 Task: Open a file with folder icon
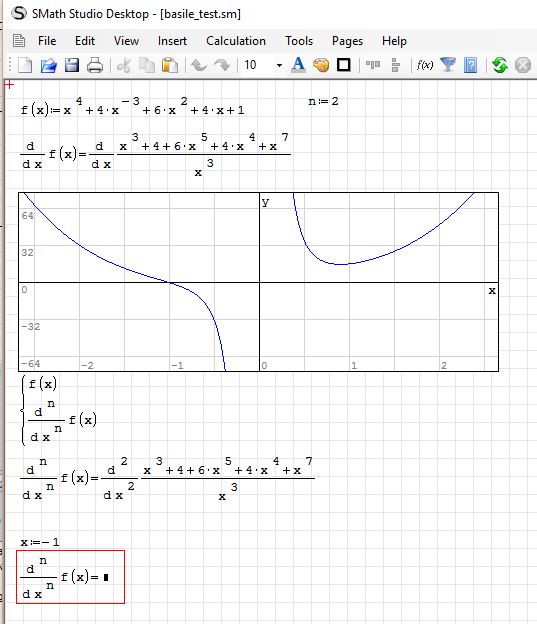pyautogui.click(x=49, y=65)
